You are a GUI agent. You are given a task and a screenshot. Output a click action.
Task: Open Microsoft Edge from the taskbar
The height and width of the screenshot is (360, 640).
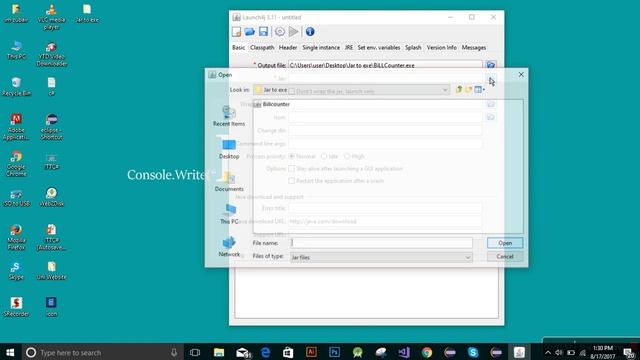(x=265, y=352)
